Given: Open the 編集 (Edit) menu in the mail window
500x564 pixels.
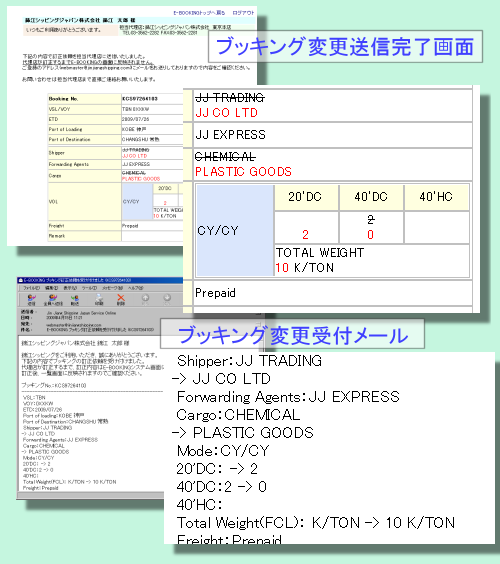Looking at the screenshot, I should point(51,288).
